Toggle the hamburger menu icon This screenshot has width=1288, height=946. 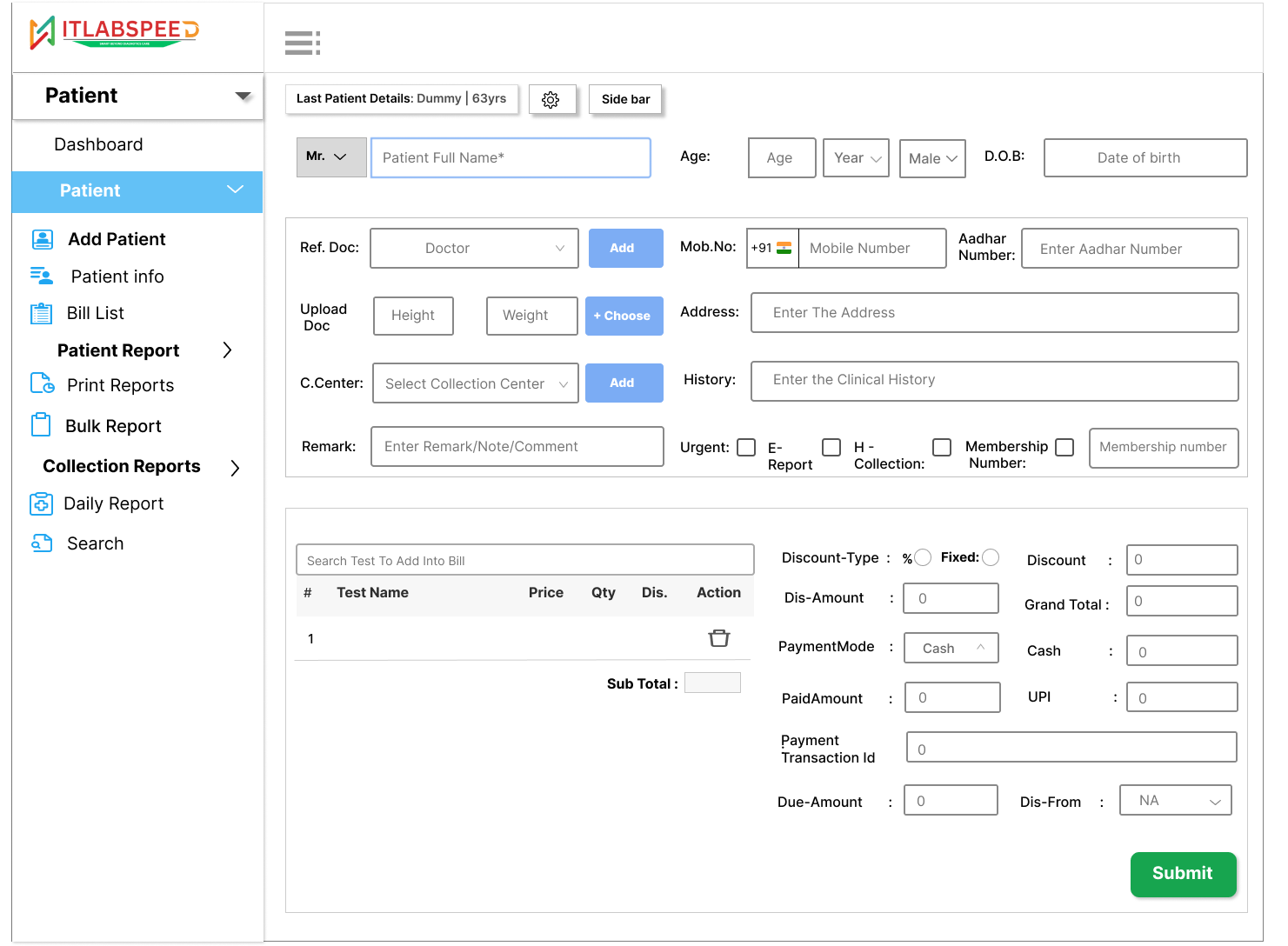[x=303, y=43]
